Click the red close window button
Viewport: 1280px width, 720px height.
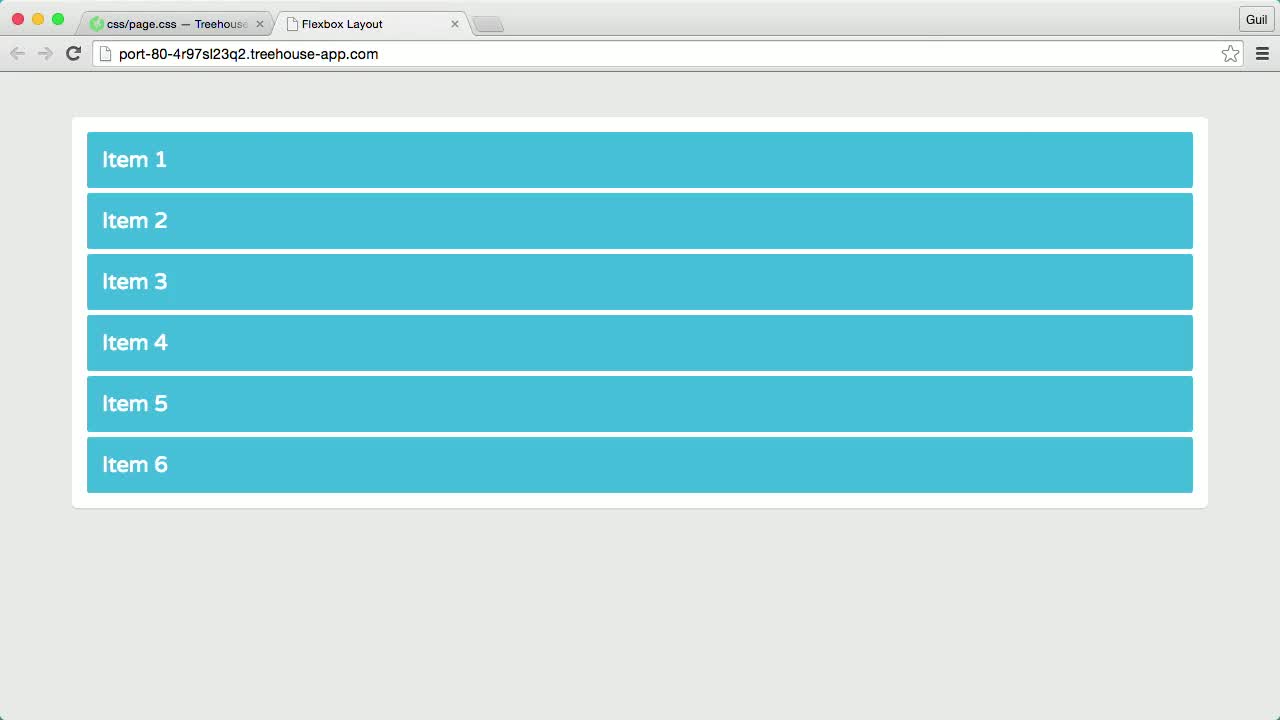point(18,19)
